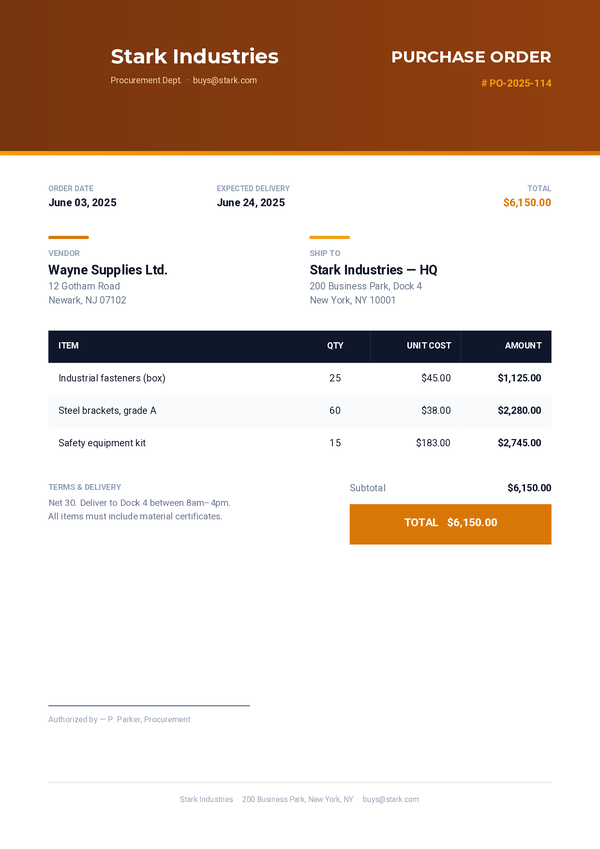Click the PURCHASE ORDER heading
The width and height of the screenshot is (600, 849).
(471, 57)
